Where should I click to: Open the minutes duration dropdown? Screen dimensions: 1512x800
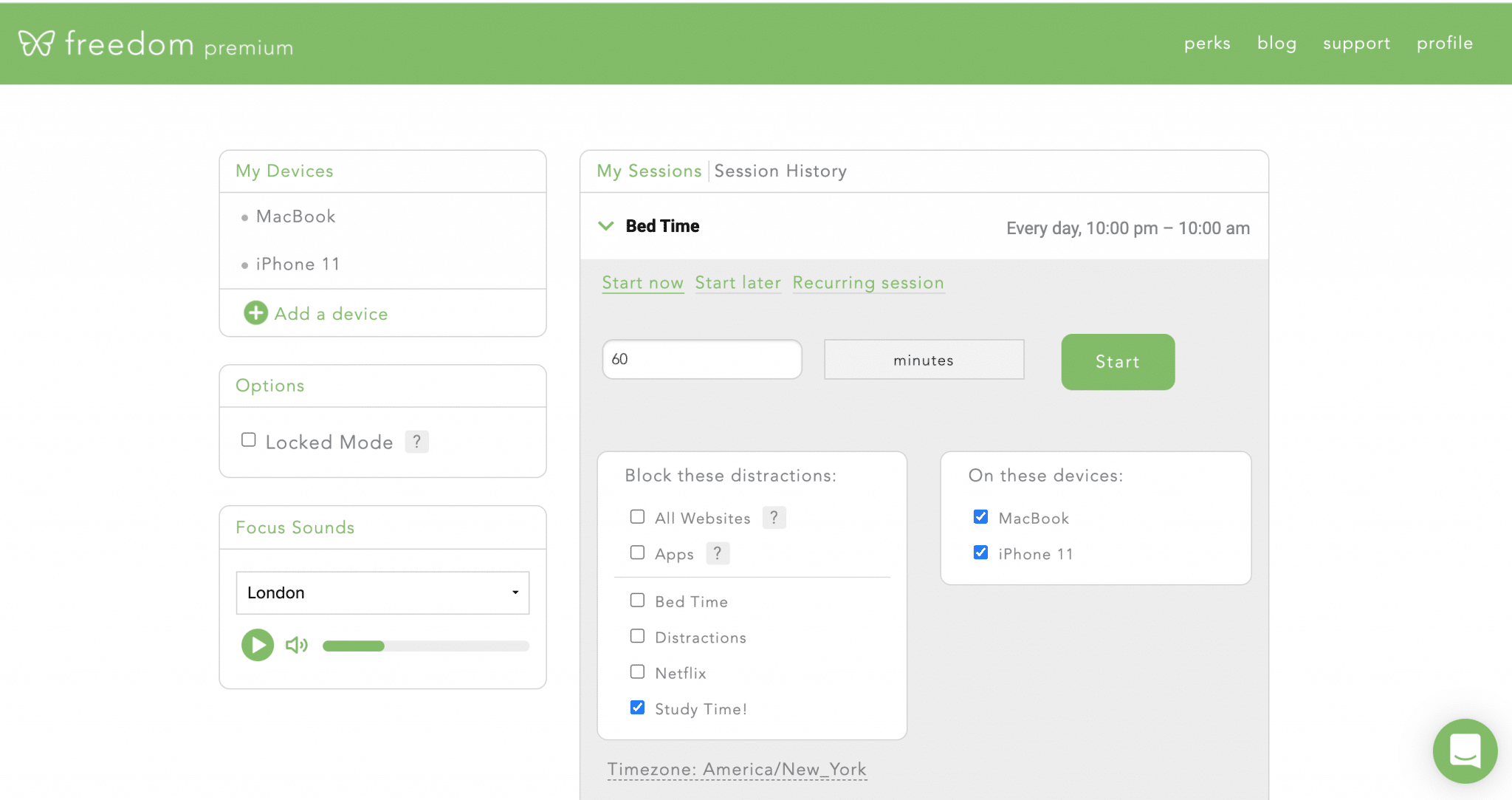pyautogui.click(x=924, y=360)
